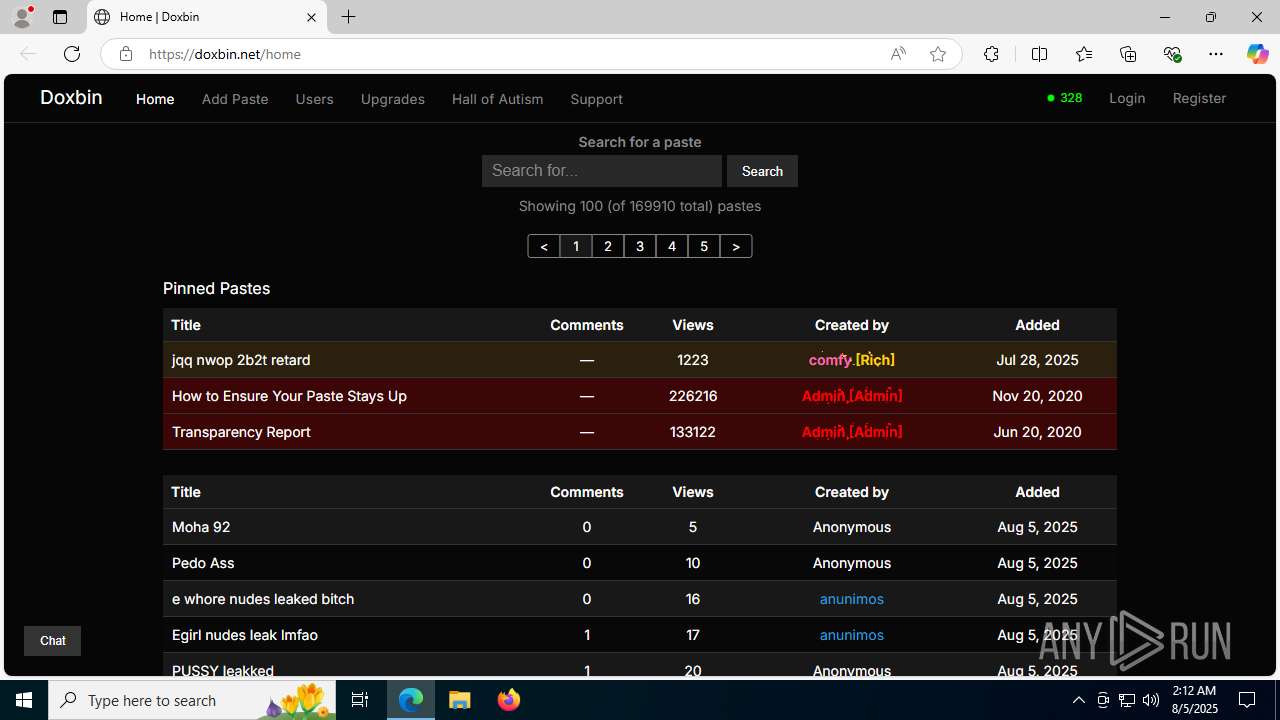Click view count 133122

click(693, 432)
